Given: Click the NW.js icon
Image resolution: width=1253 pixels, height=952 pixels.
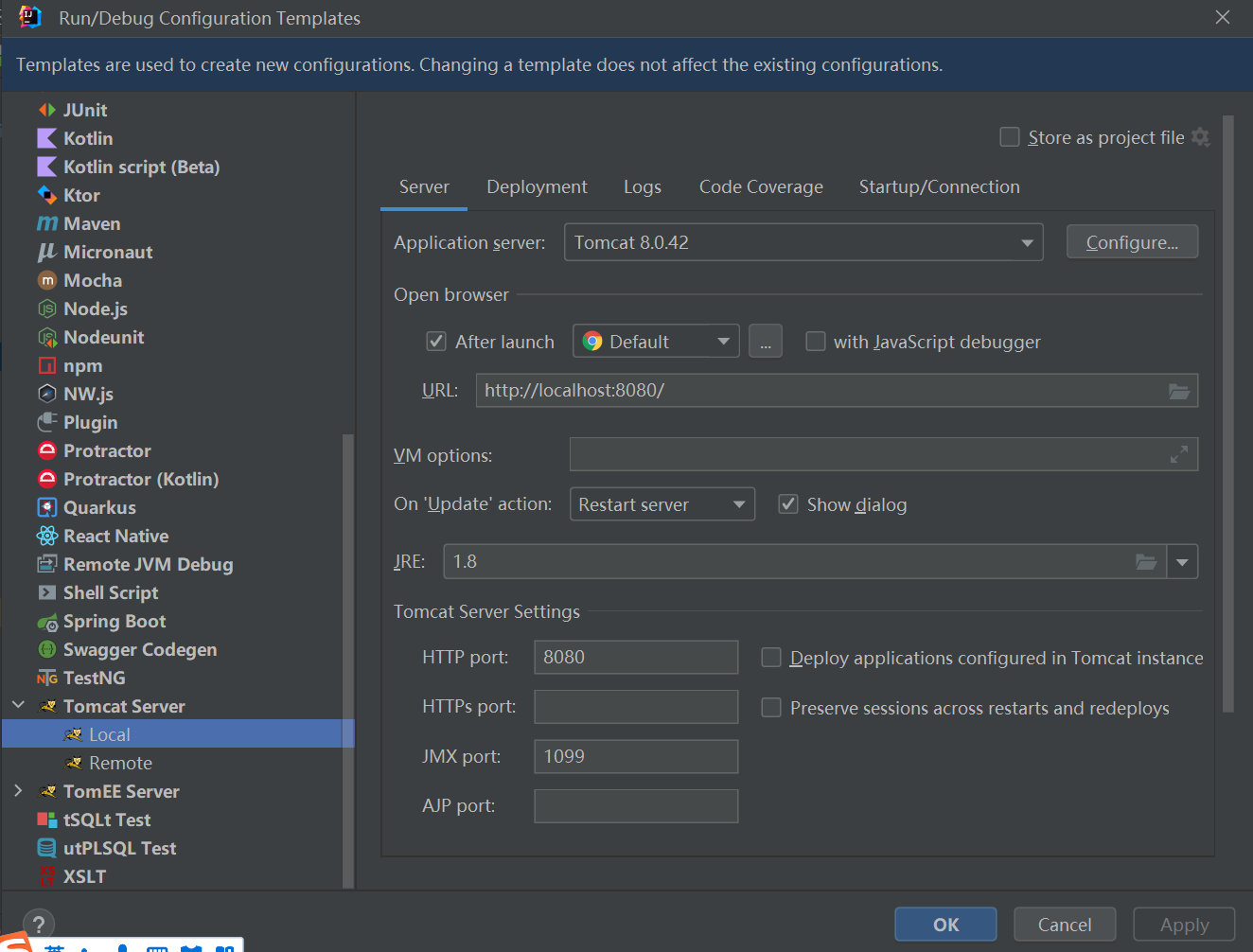Looking at the screenshot, I should point(47,394).
